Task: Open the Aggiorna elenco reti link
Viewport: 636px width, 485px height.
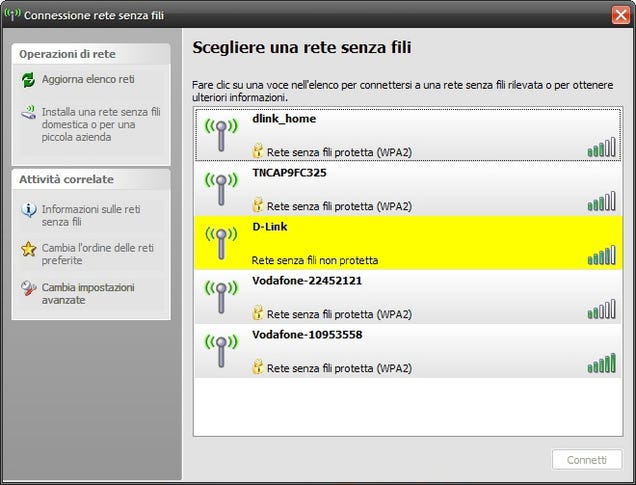Action: [88, 79]
